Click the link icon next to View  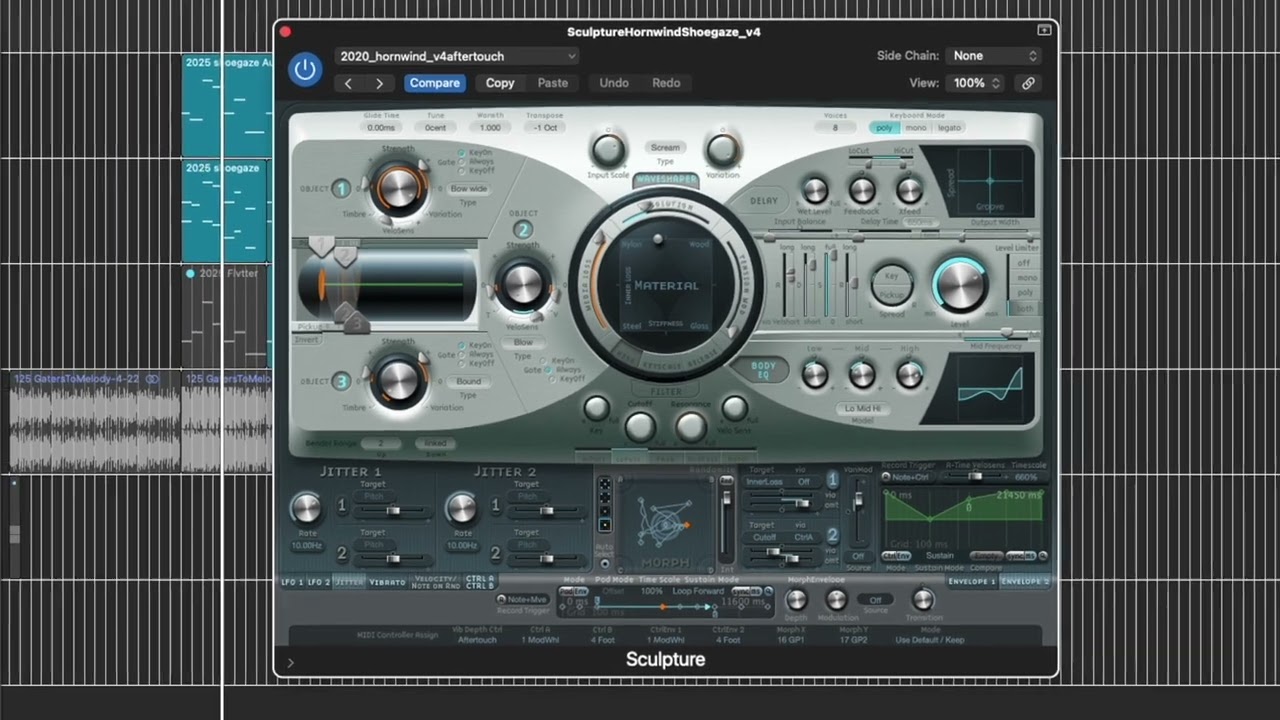[1028, 83]
